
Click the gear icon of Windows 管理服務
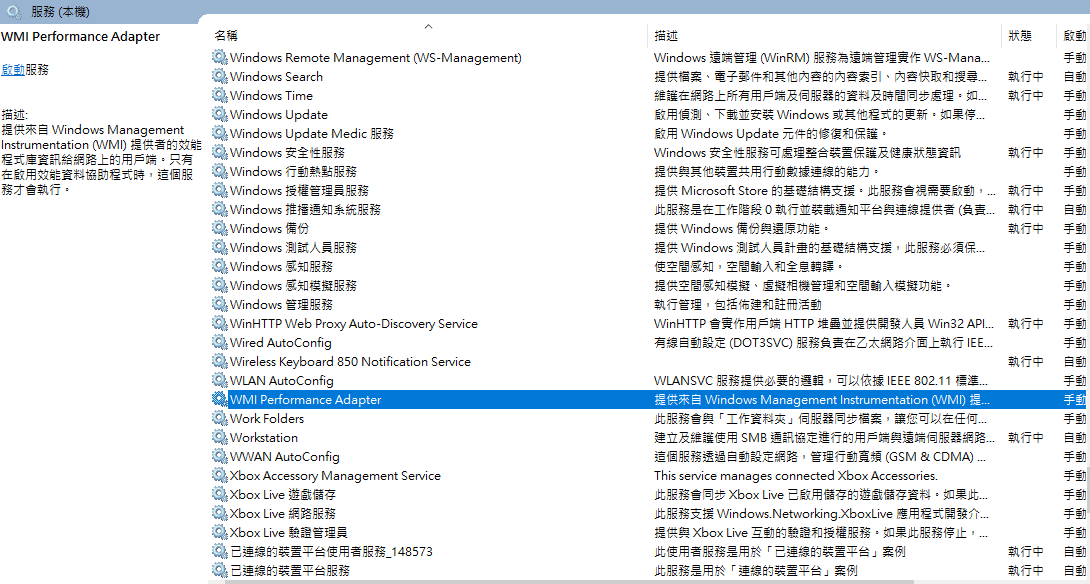(220, 305)
